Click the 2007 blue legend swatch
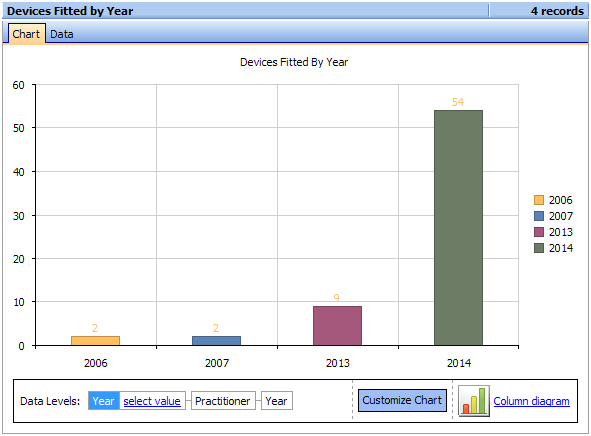591x436 pixels. (x=539, y=216)
